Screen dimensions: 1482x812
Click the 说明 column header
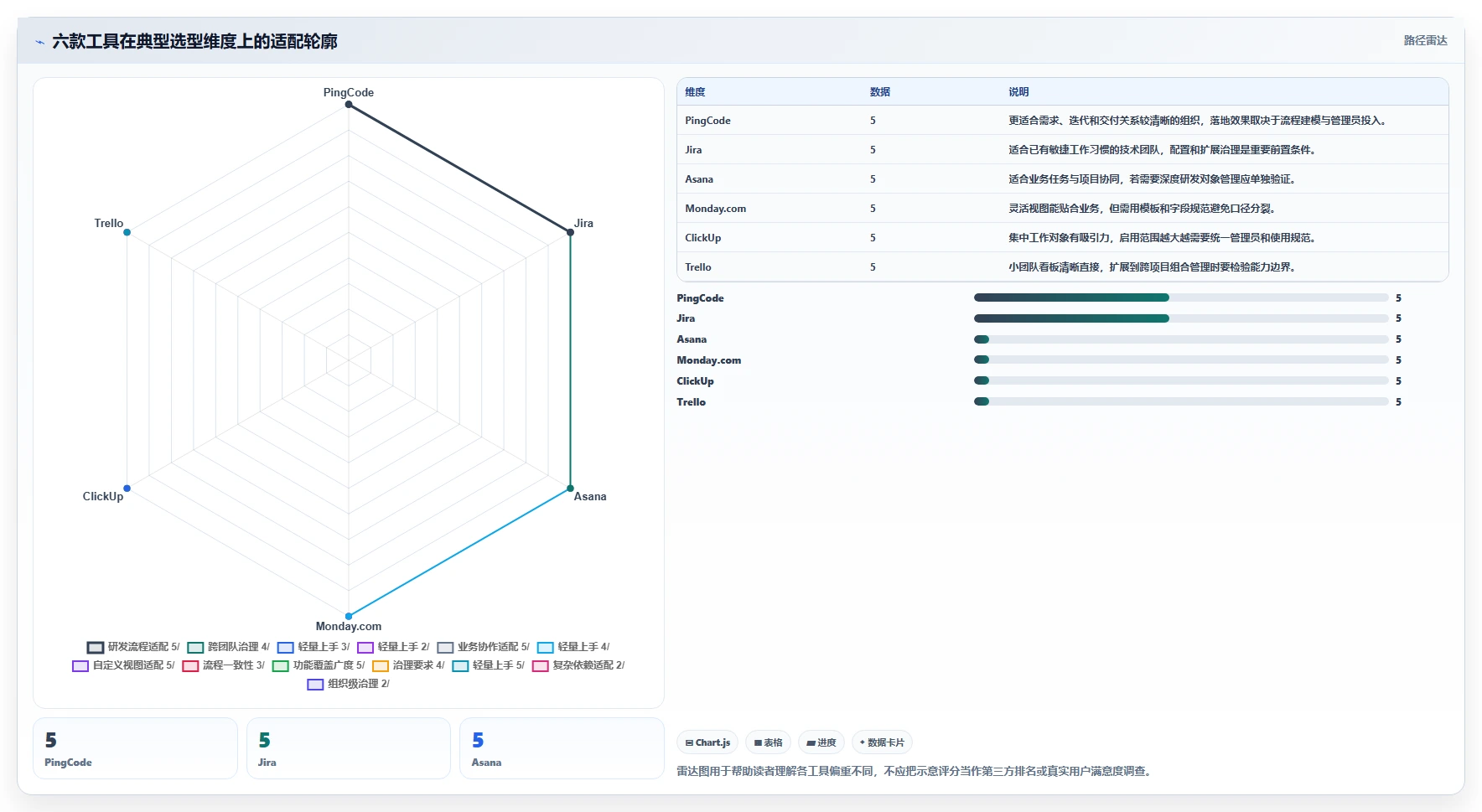1018,92
